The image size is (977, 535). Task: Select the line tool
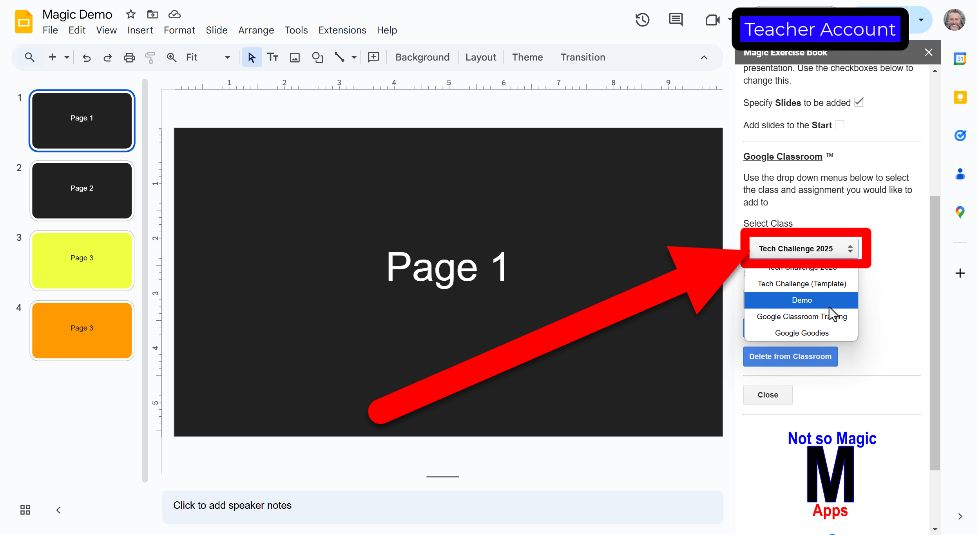[339, 57]
